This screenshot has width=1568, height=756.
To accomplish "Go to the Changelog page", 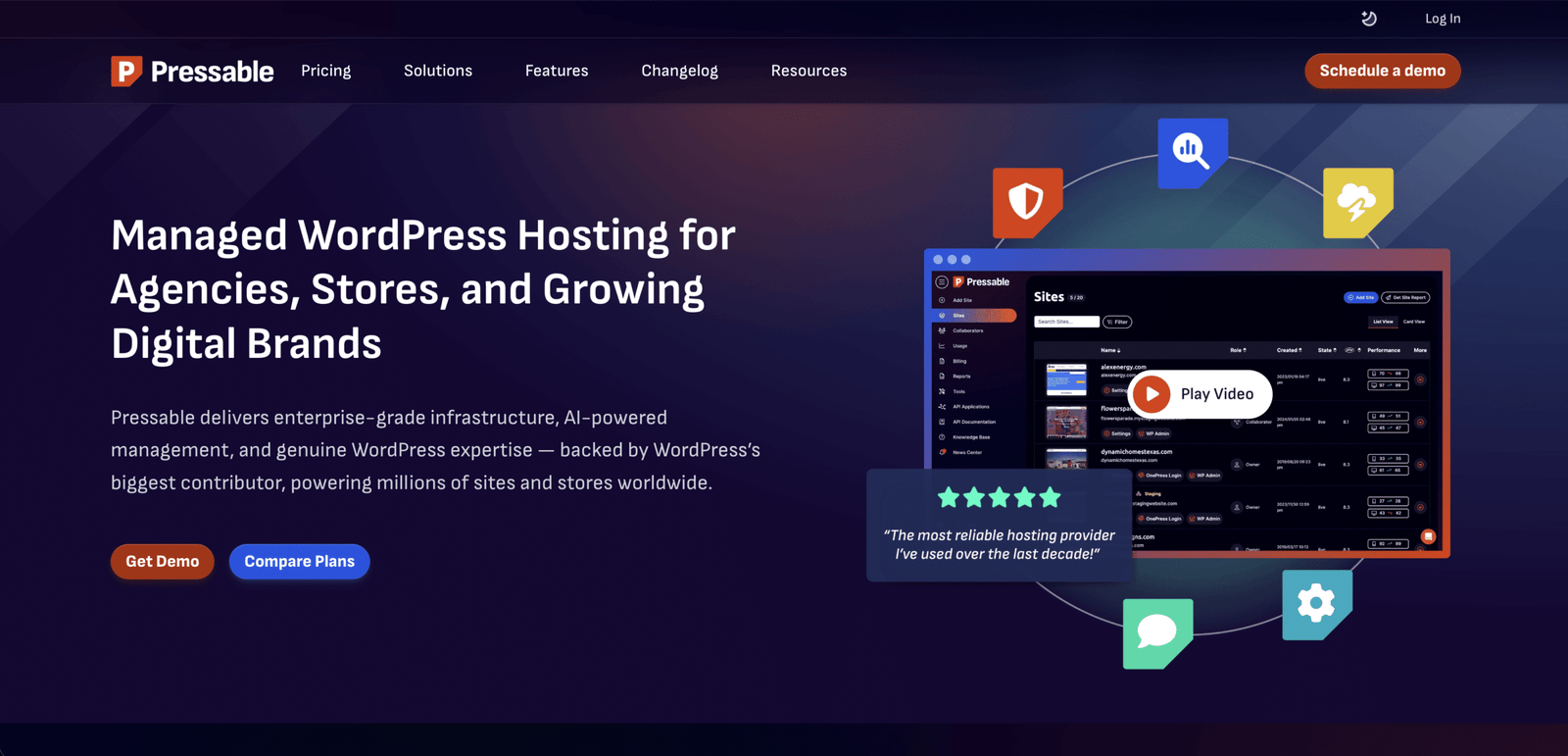I will tap(680, 71).
